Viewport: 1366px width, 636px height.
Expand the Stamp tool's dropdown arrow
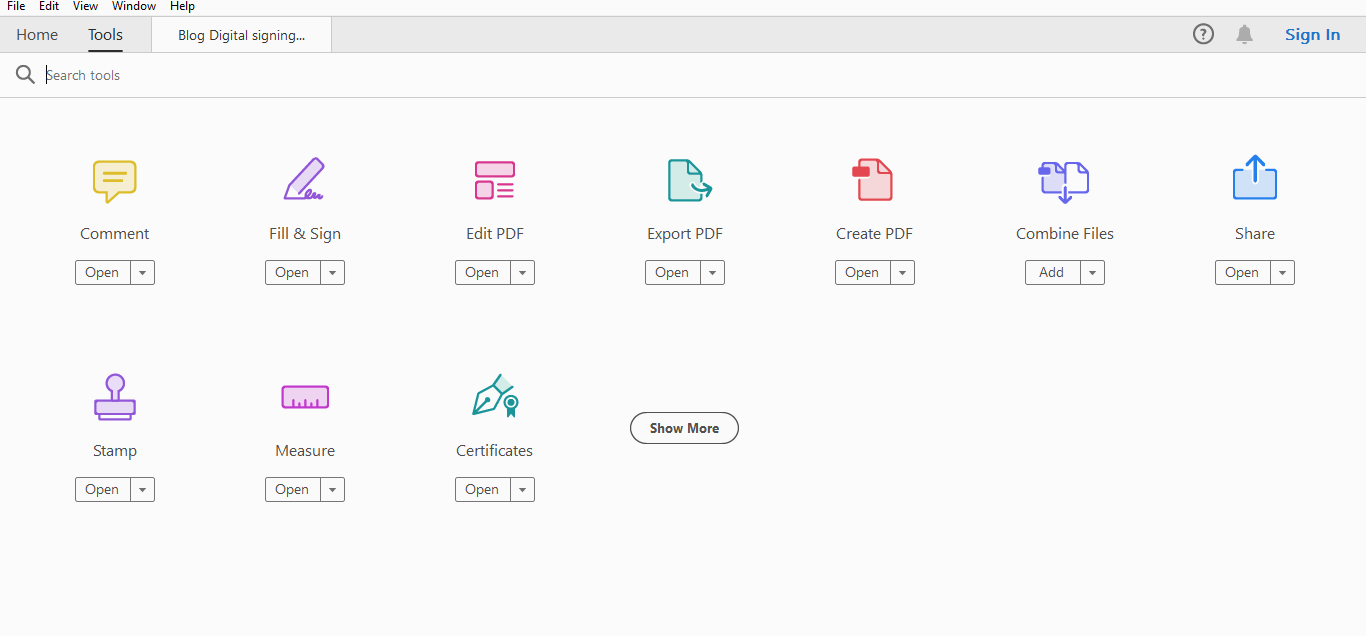point(142,489)
